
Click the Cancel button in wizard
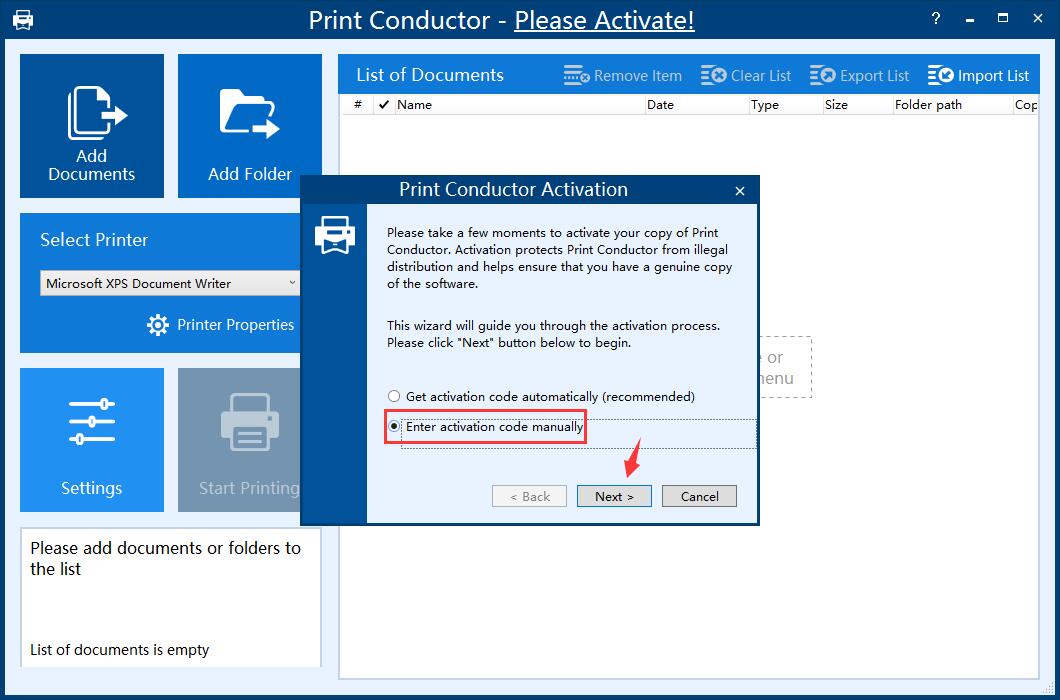(x=700, y=496)
